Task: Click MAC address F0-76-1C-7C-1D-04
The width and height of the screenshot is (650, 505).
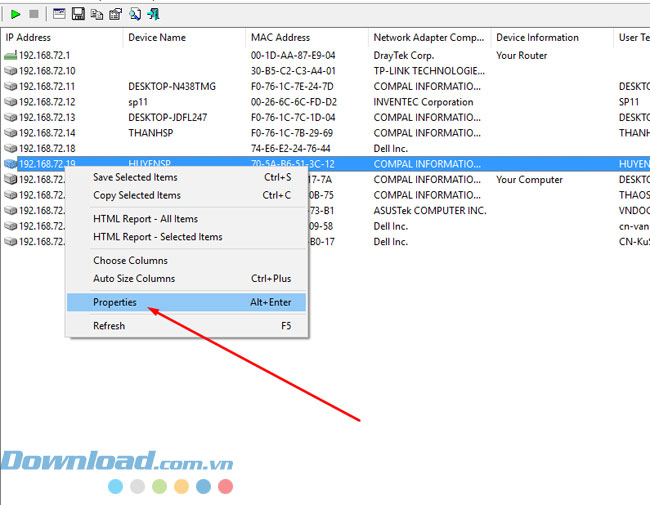Action: point(293,117)
